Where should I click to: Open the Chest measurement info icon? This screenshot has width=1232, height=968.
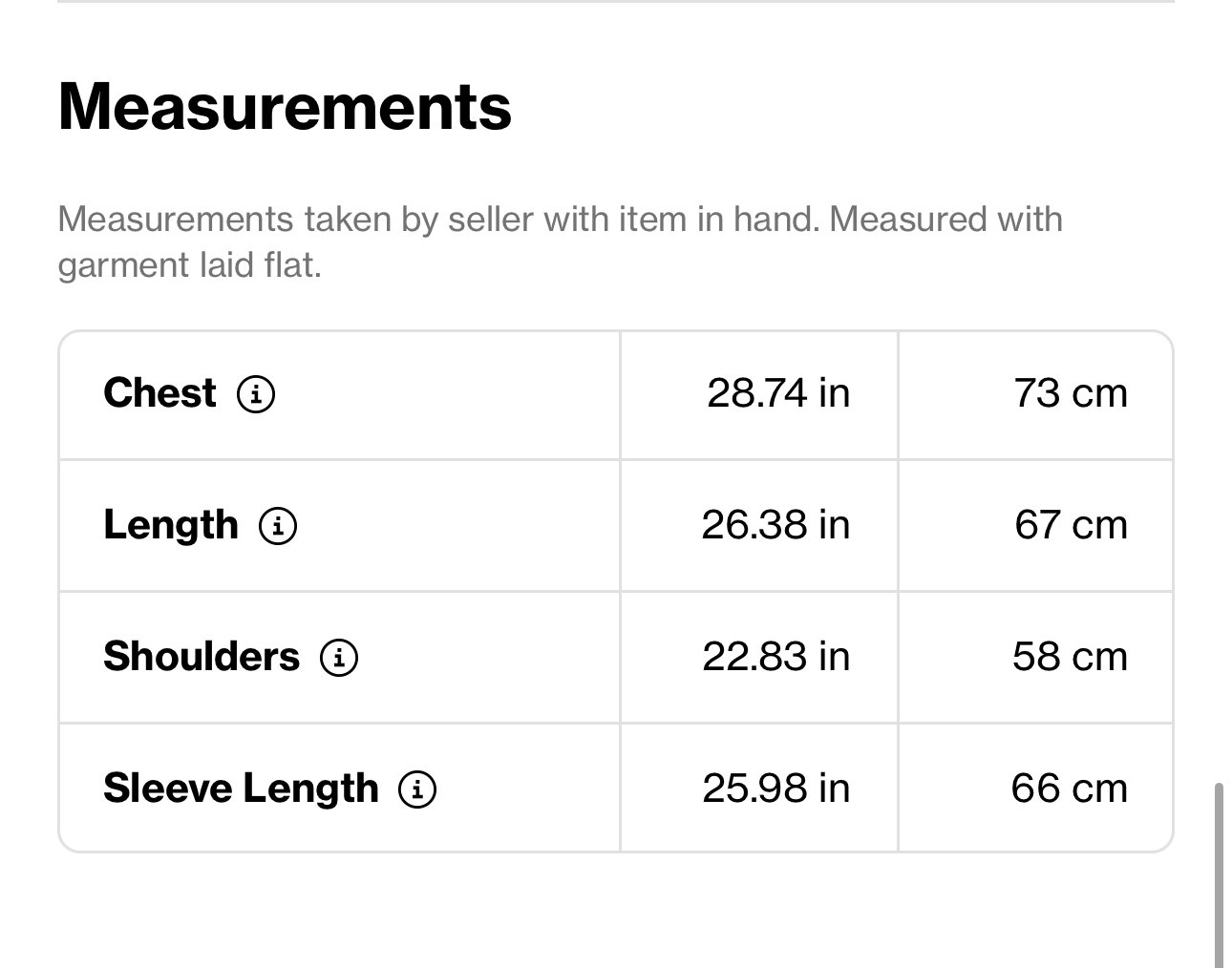point(256,393)
